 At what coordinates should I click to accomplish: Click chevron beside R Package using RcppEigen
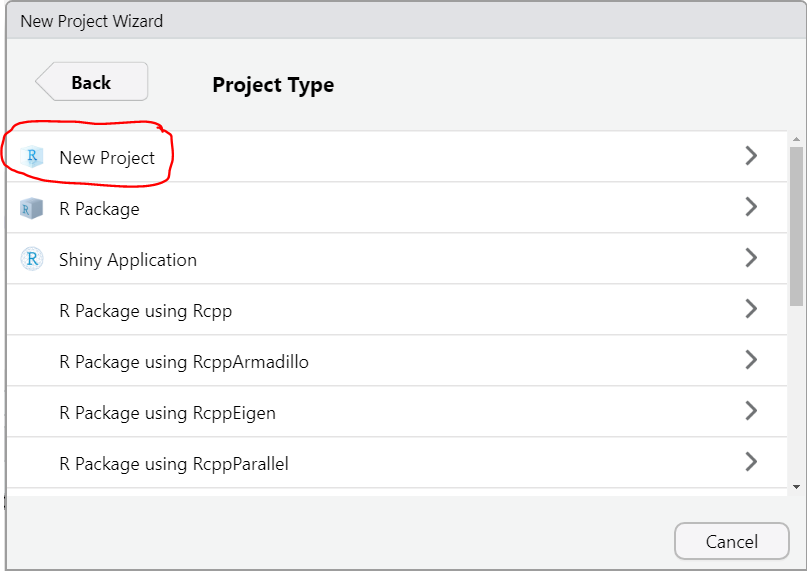[751, 410]
